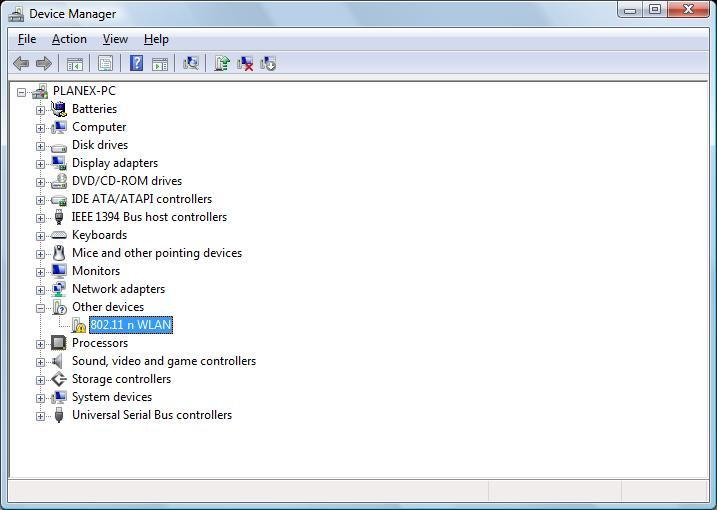Select the Batteries category icon
The image size is (717, 510).
pyautogui.click(x=59, y=109)
